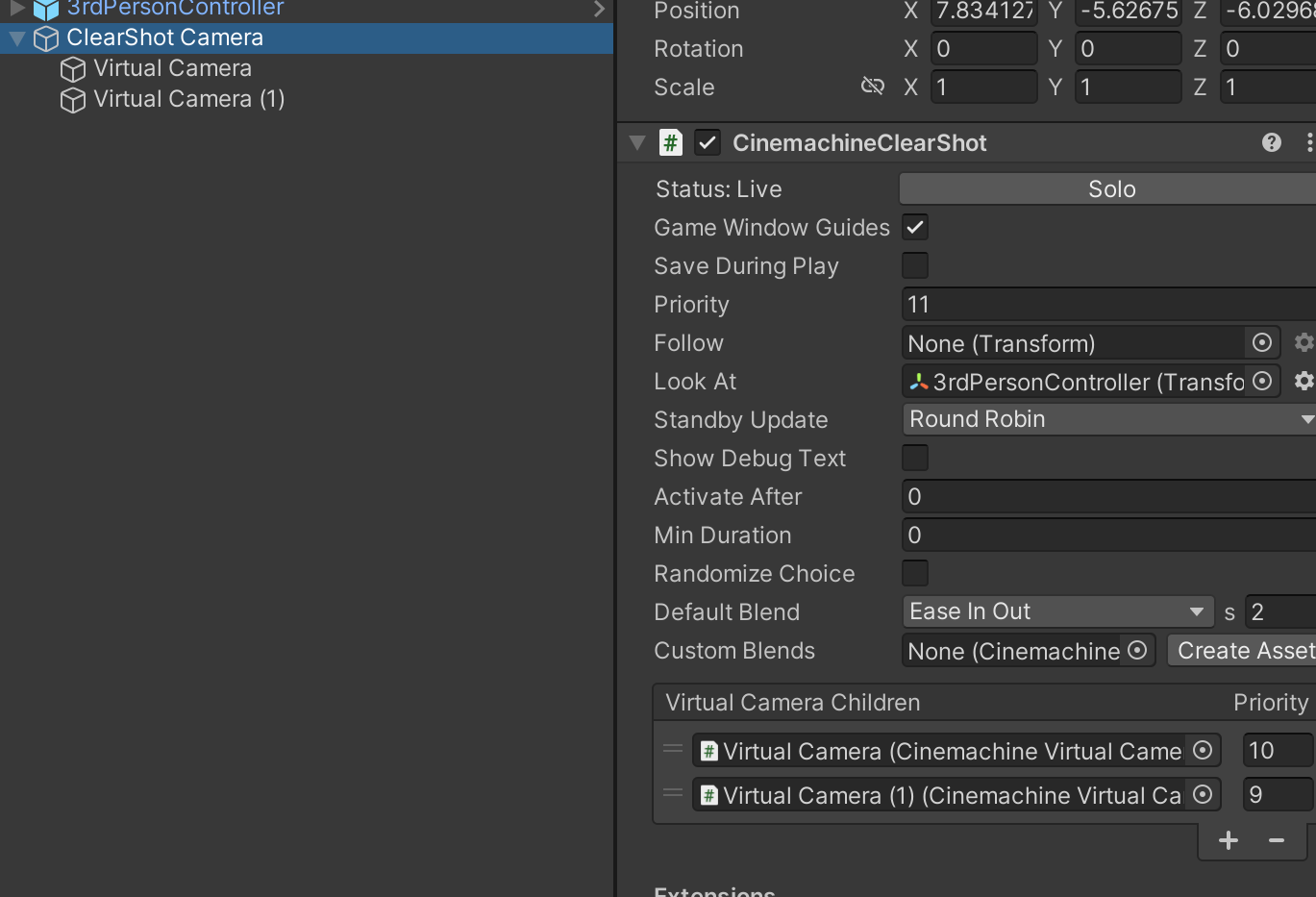Enable Save During Play checkbox
The image size is (1316, 897).
tap(915, 266)
